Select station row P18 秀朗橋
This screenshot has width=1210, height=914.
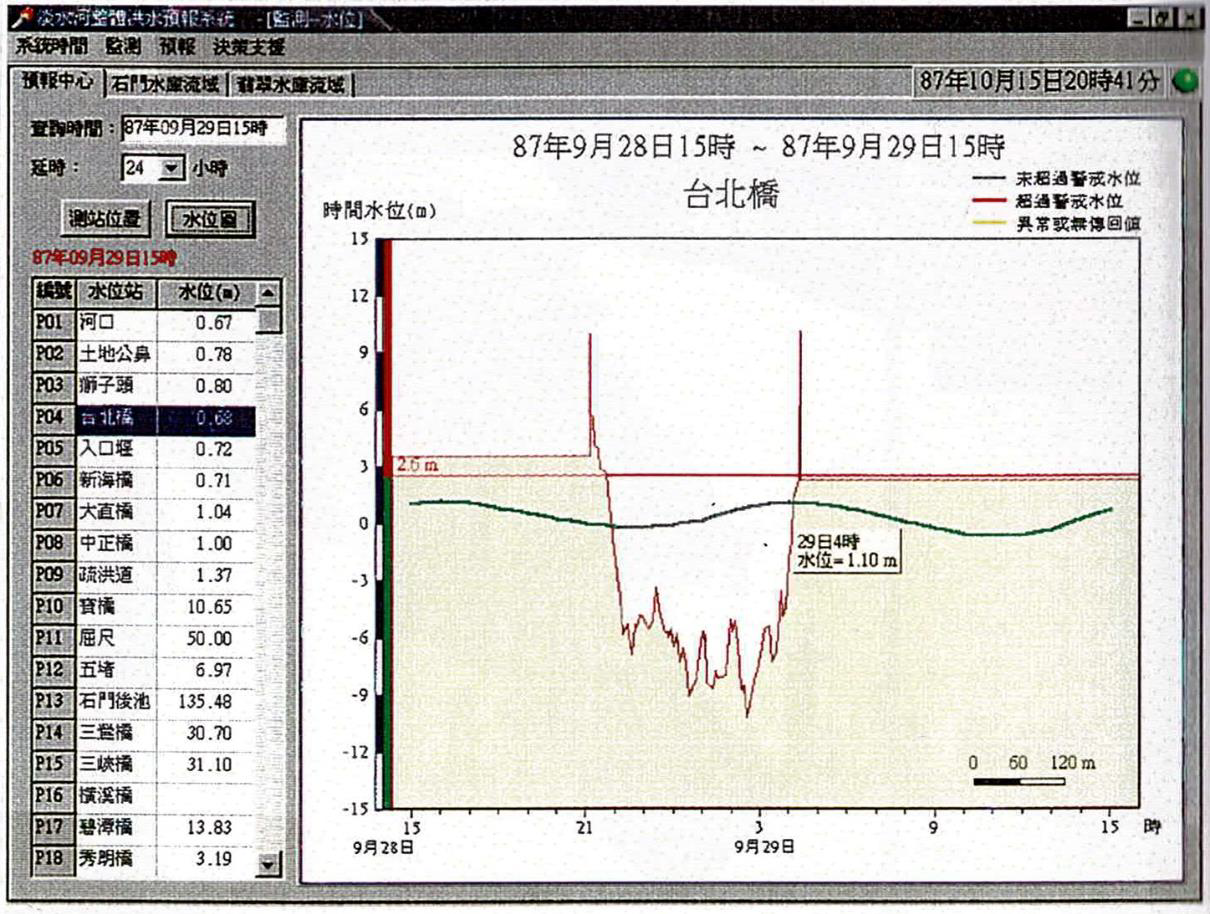(143, 860)
